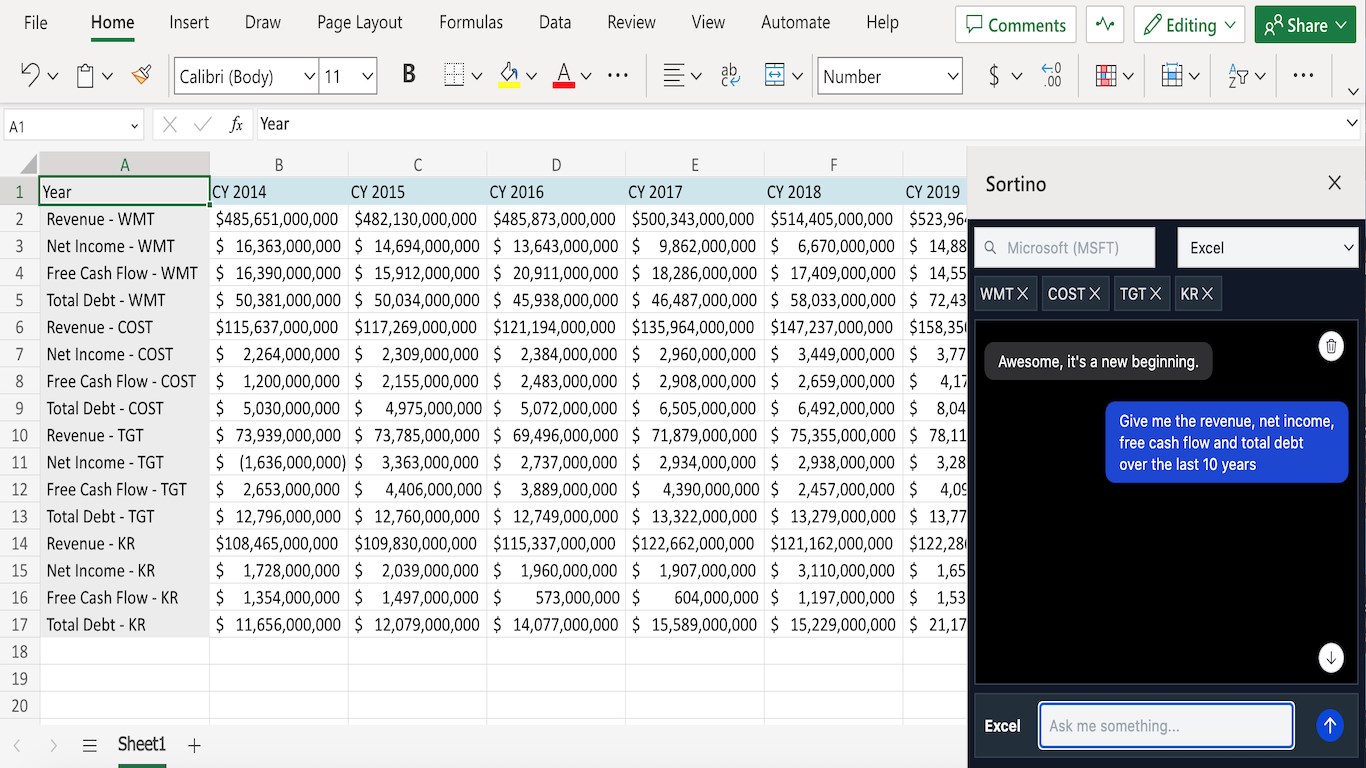
Task: Select column C header
Action: click(418, 165)
